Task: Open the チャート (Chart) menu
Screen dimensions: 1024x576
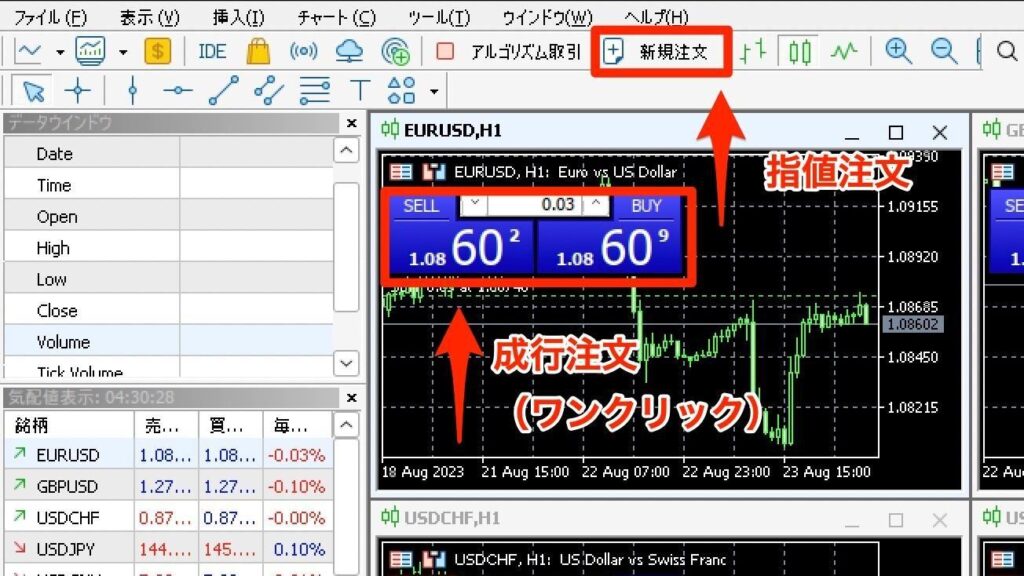Action: pyautogui.click(x=336, y=17)
